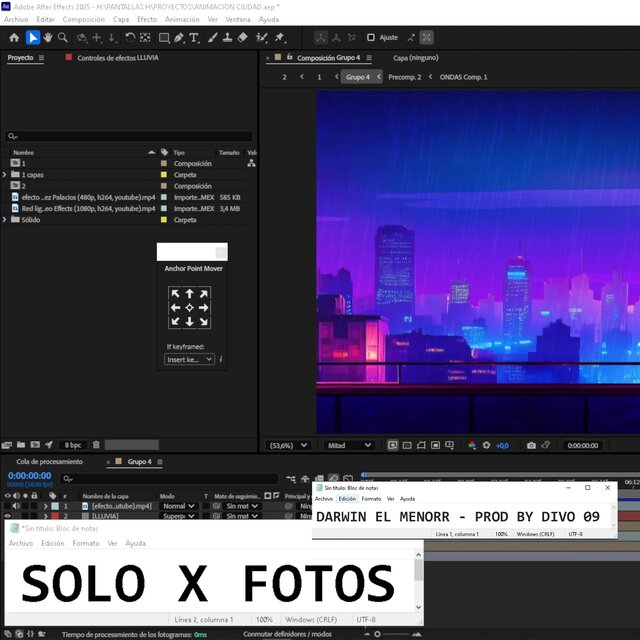Select the Pen tool

(x=178, y=38)
